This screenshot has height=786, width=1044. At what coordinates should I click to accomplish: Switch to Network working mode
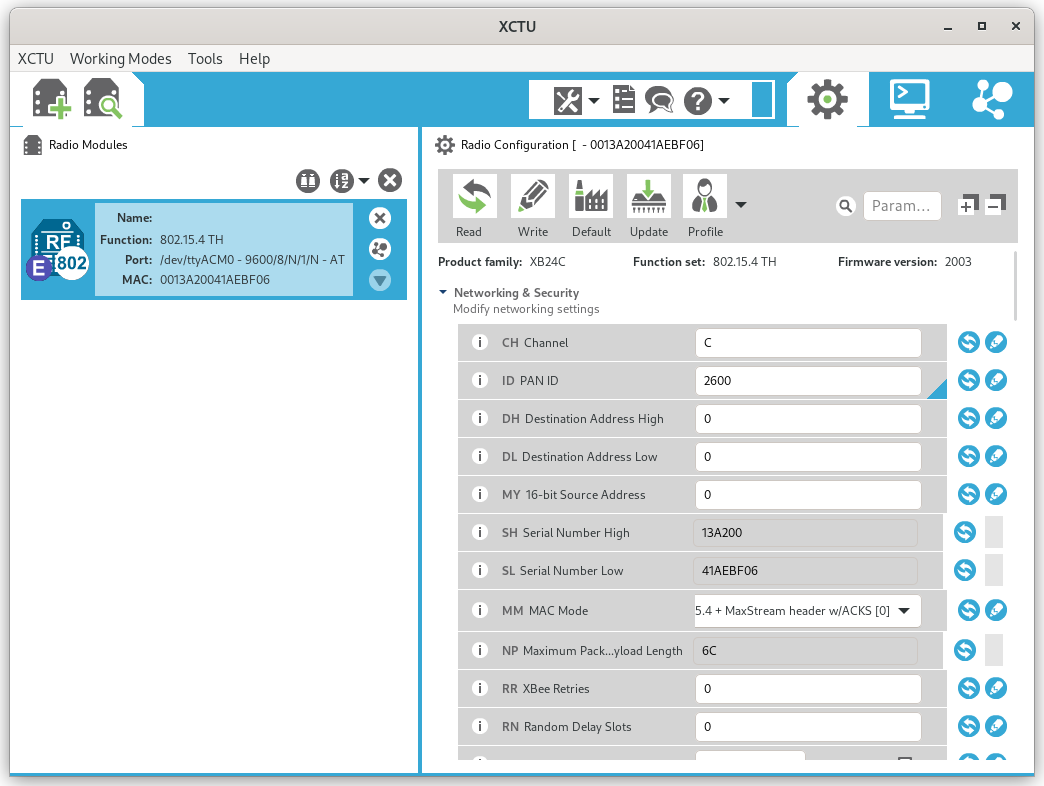[991, 99]
